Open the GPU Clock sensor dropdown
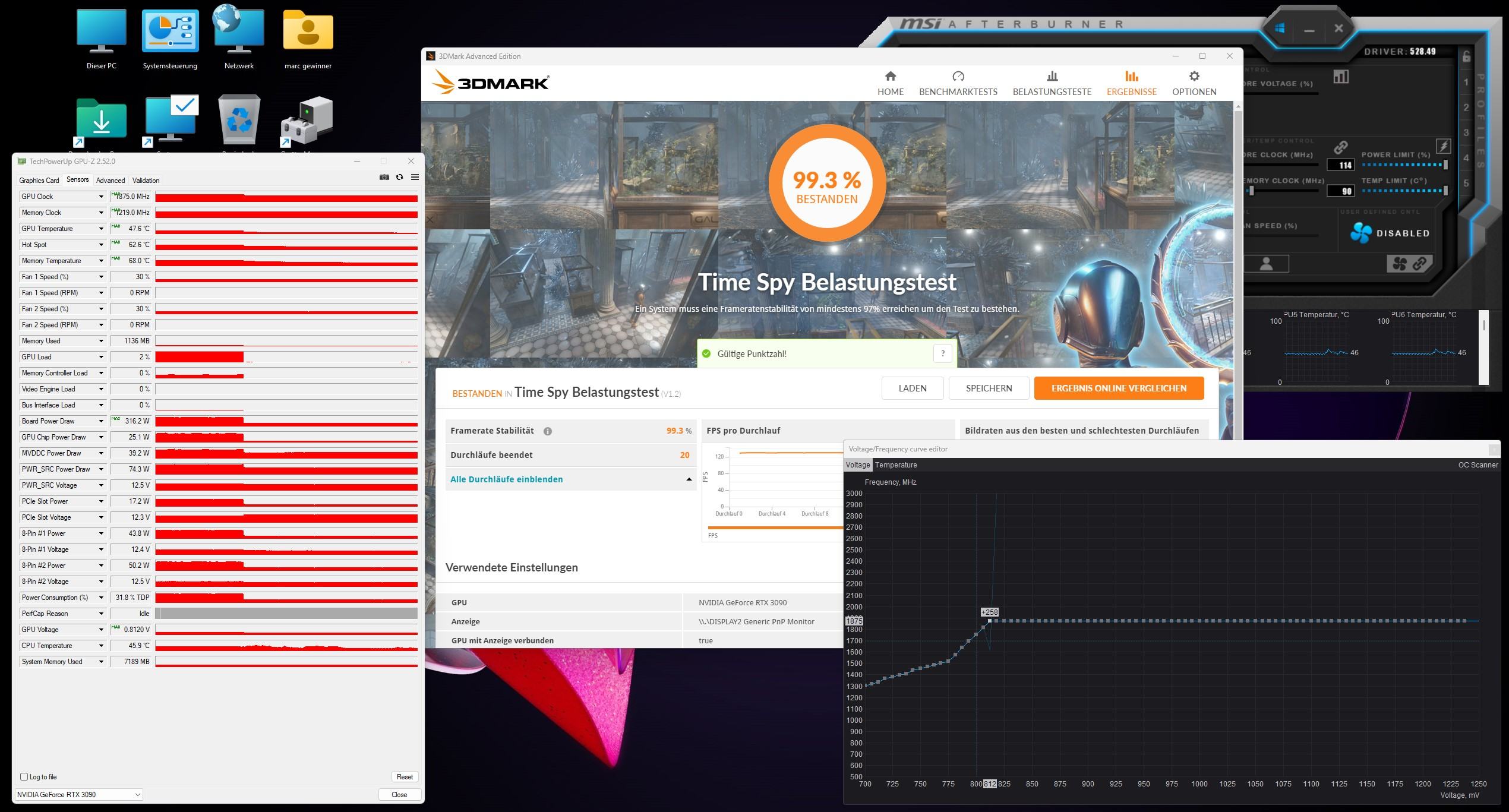1509x812 pixels. click(x=101, y=197)
